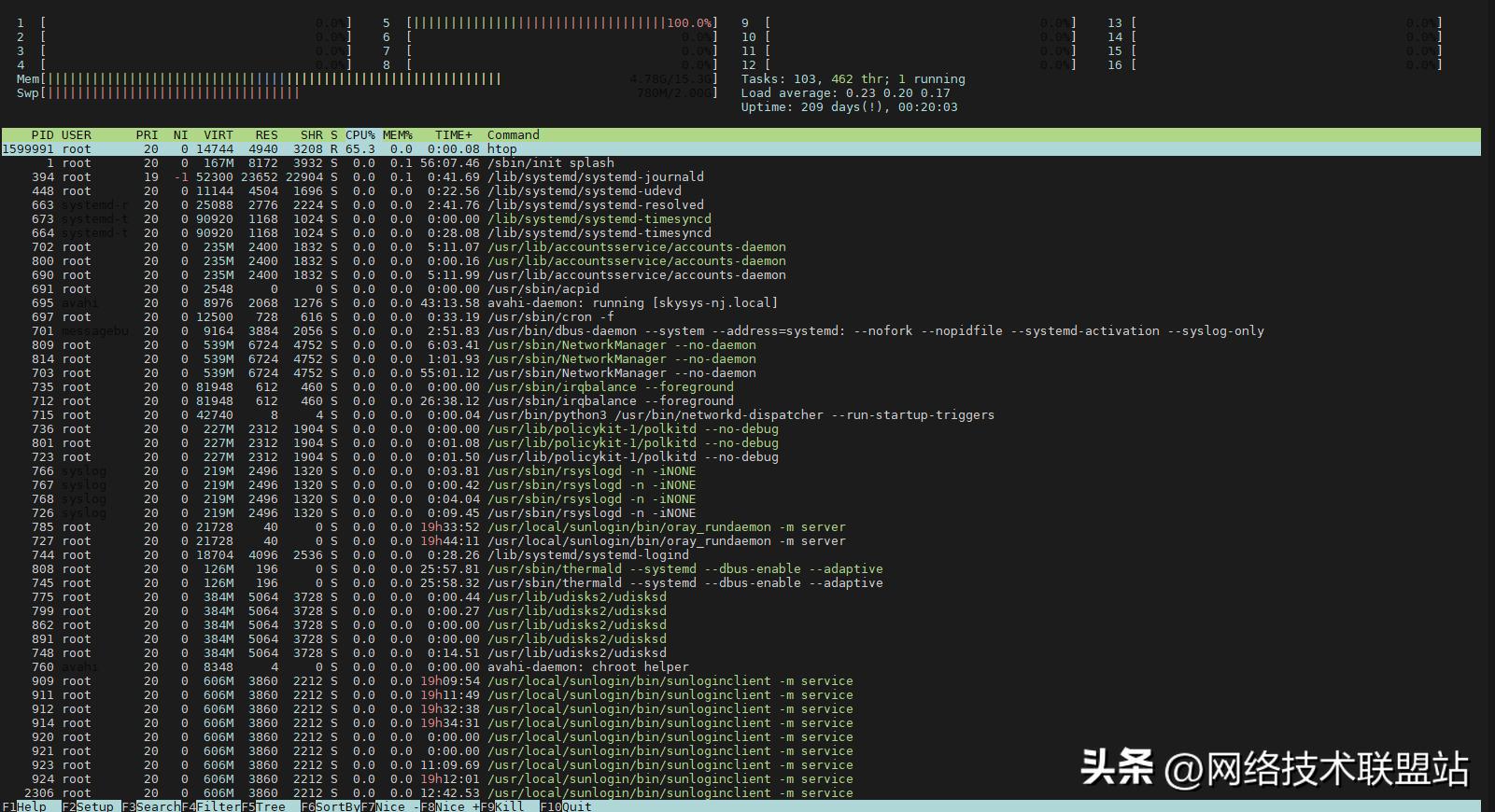1495x812 pixels.
Task: Select the '/usr/sbin/acpid' process row
Action: [741, 289]
